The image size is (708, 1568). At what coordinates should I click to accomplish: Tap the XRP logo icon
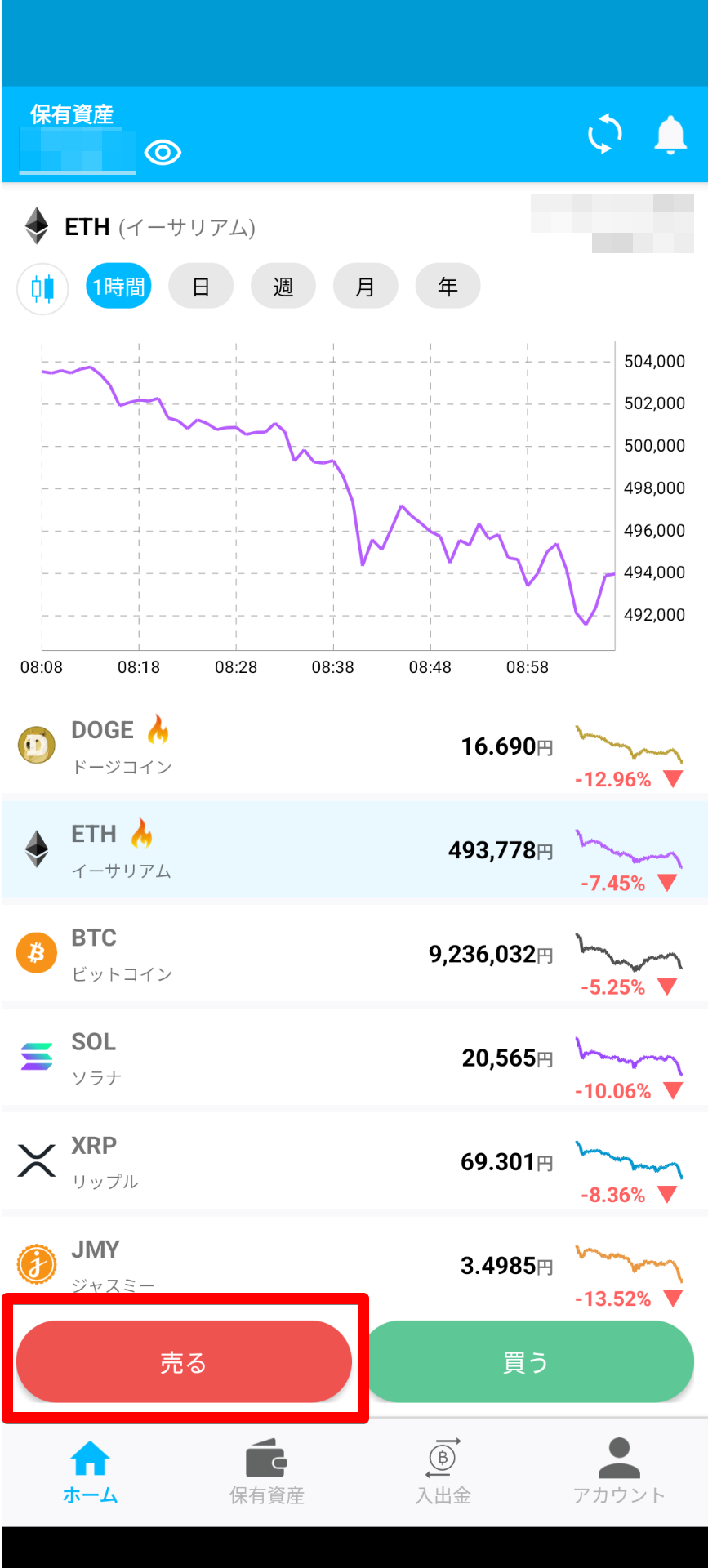37,1160
